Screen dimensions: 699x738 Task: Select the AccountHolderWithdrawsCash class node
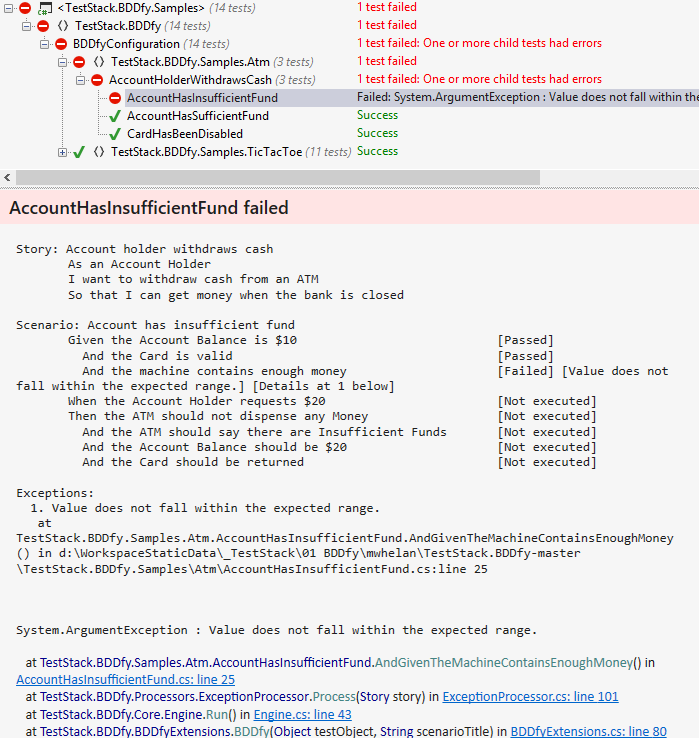pyautogui.click(x=190, y=80)
